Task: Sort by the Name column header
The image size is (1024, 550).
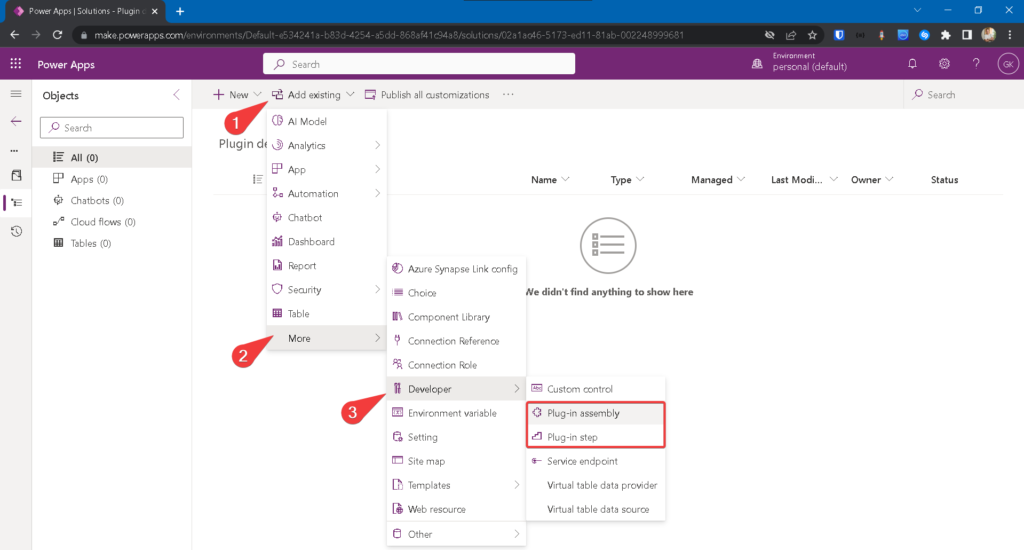Action: [x=549, y=180]
